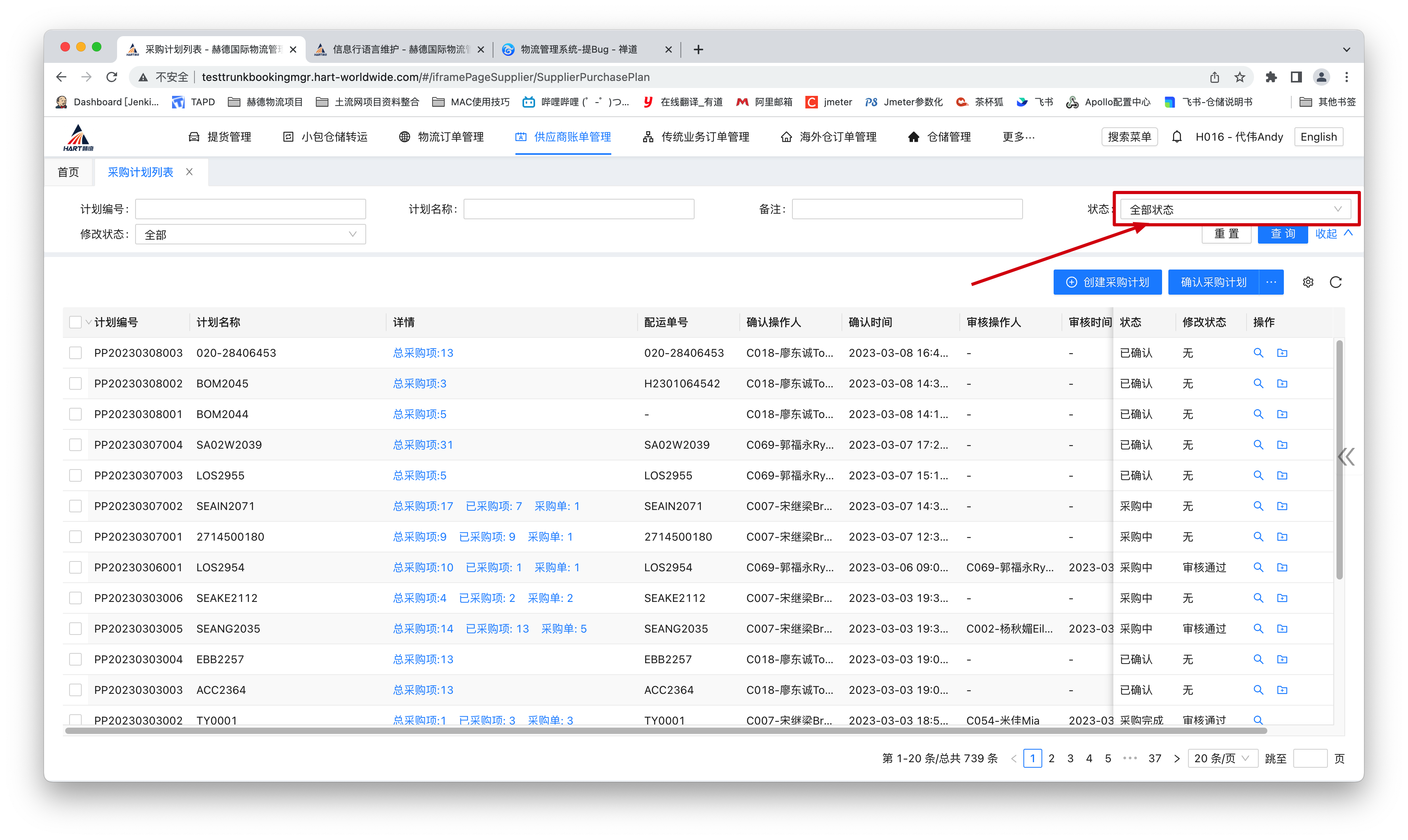
Task: Click the table refresh icon
Action: pos(1336,282)
